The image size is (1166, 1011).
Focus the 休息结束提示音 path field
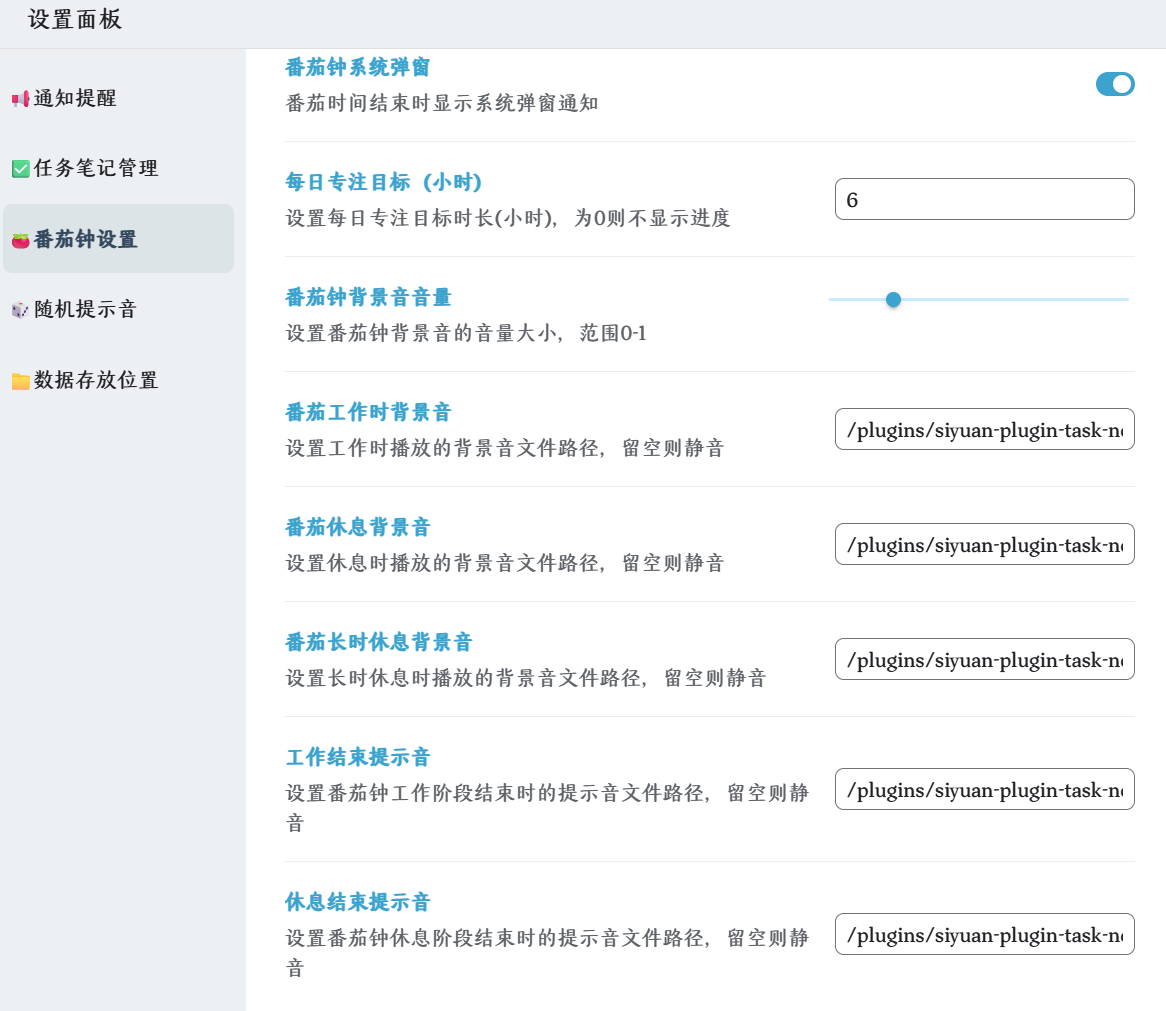pyautogui.click(x=984, y=935)
